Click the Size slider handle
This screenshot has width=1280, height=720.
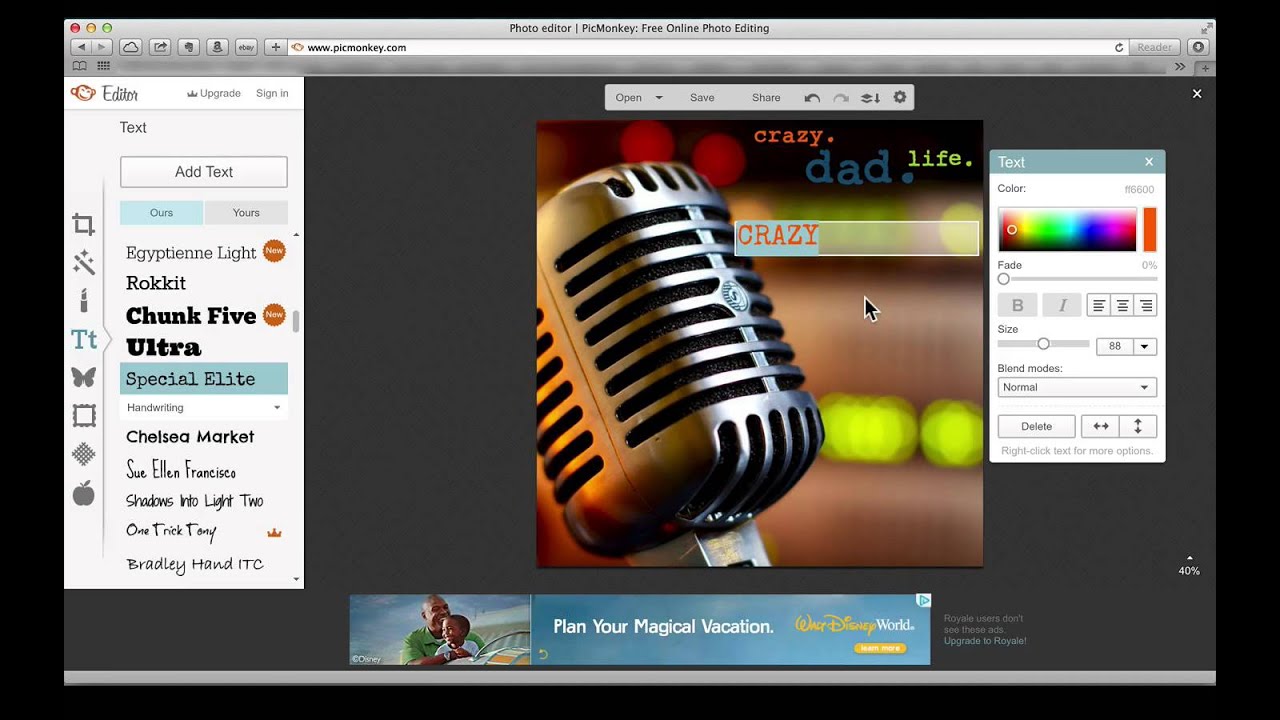1043,344
